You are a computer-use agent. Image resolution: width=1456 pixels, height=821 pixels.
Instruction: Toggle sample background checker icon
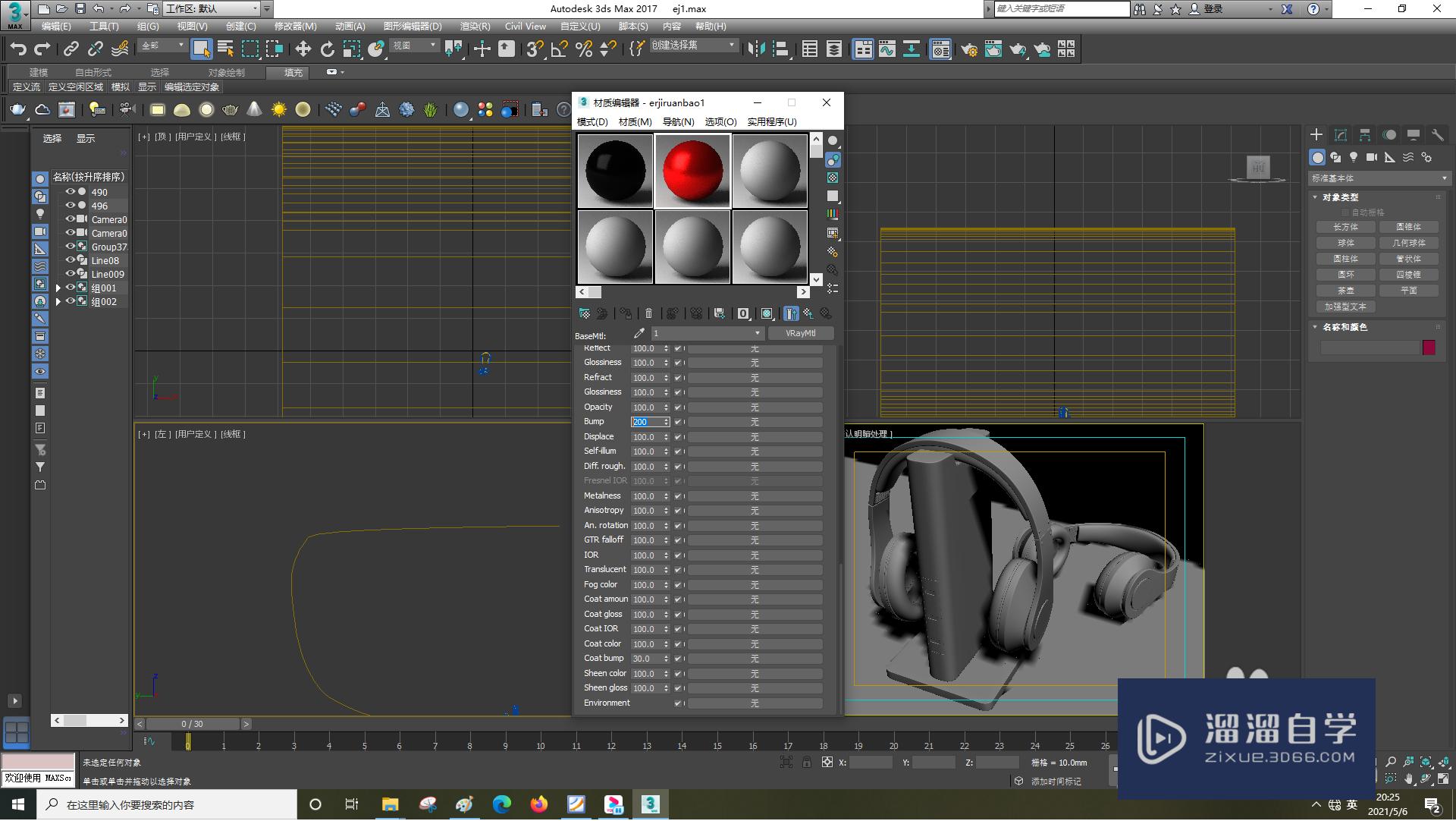[x=833, y=178]
